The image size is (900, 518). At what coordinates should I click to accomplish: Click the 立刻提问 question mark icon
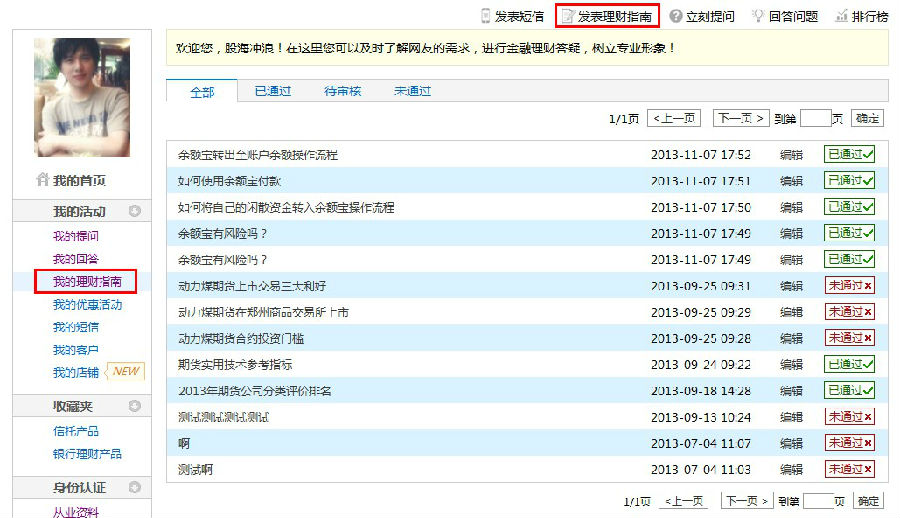676,16
